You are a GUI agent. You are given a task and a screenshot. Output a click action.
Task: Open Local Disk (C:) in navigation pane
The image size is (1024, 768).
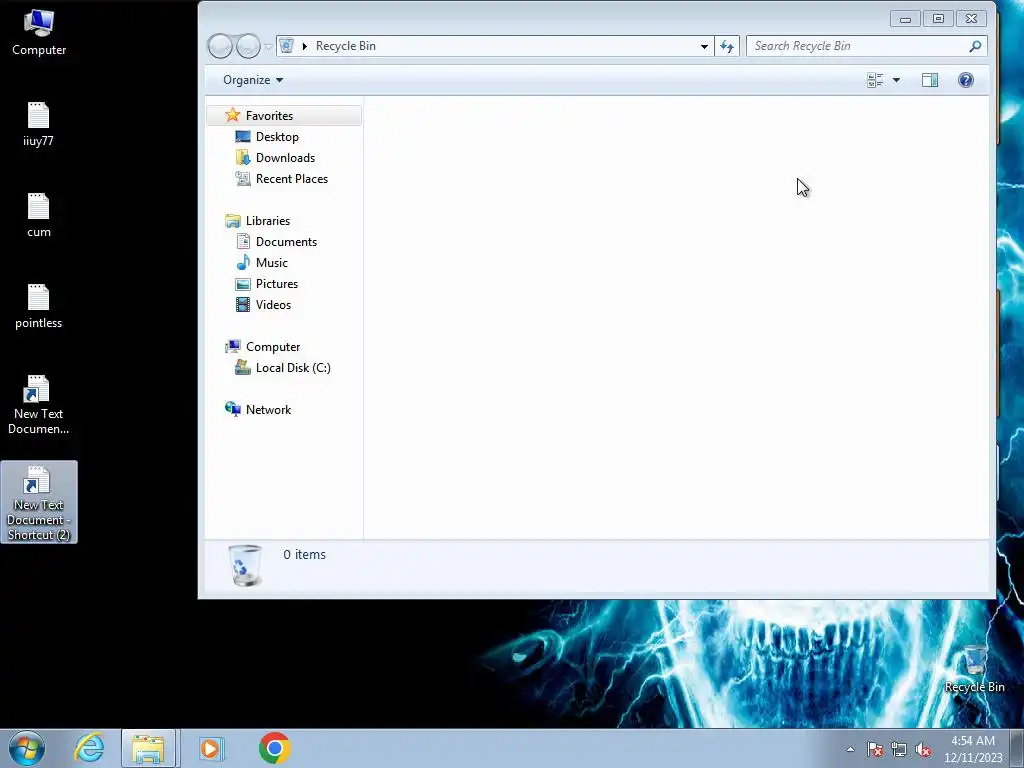coord(293,368)
